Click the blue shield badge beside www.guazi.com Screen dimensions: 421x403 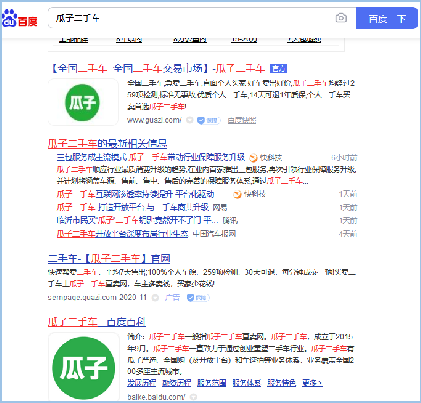coord(208,120)
